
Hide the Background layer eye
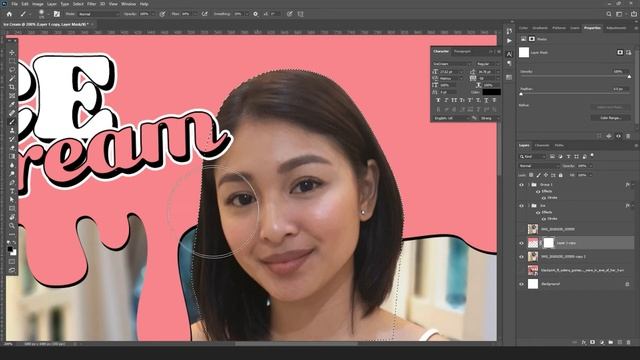521,284
